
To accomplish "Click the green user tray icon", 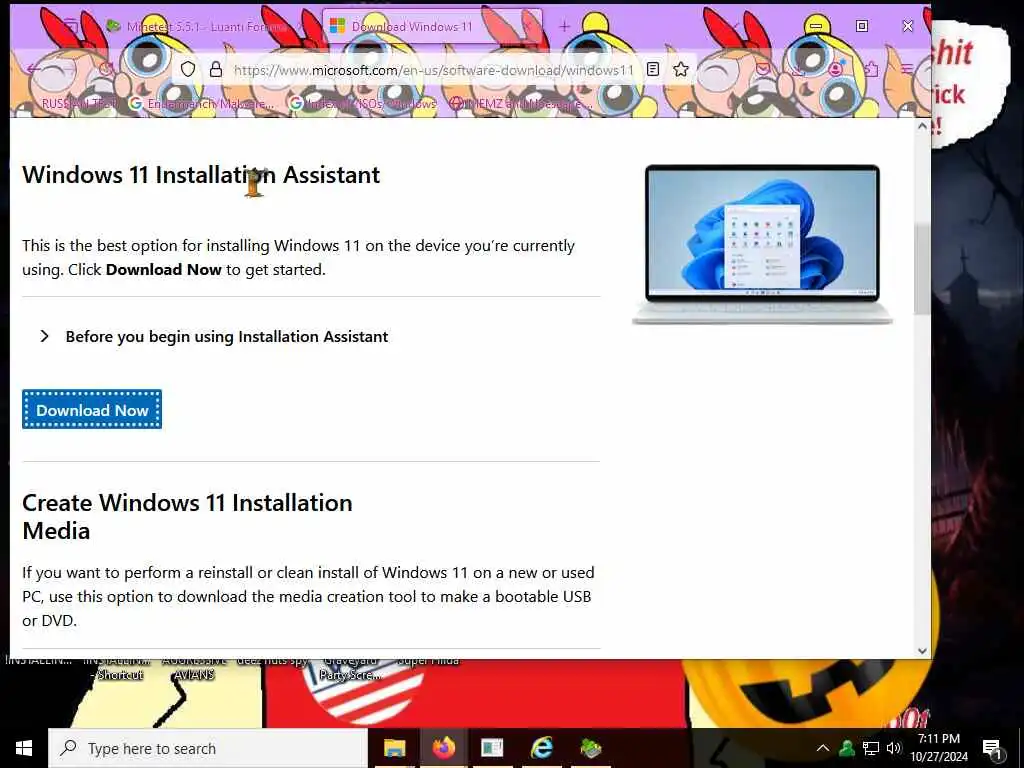I will 846,748.
